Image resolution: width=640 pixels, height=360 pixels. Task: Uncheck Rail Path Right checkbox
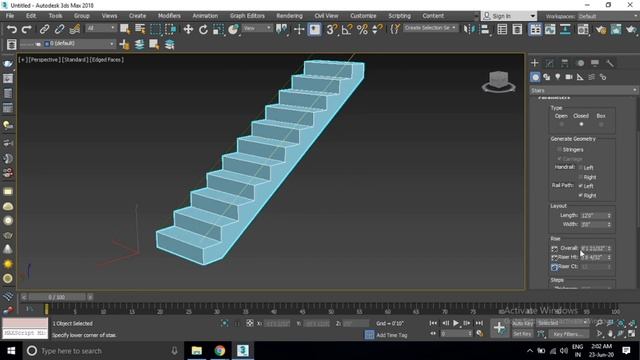tap(580, 196)
